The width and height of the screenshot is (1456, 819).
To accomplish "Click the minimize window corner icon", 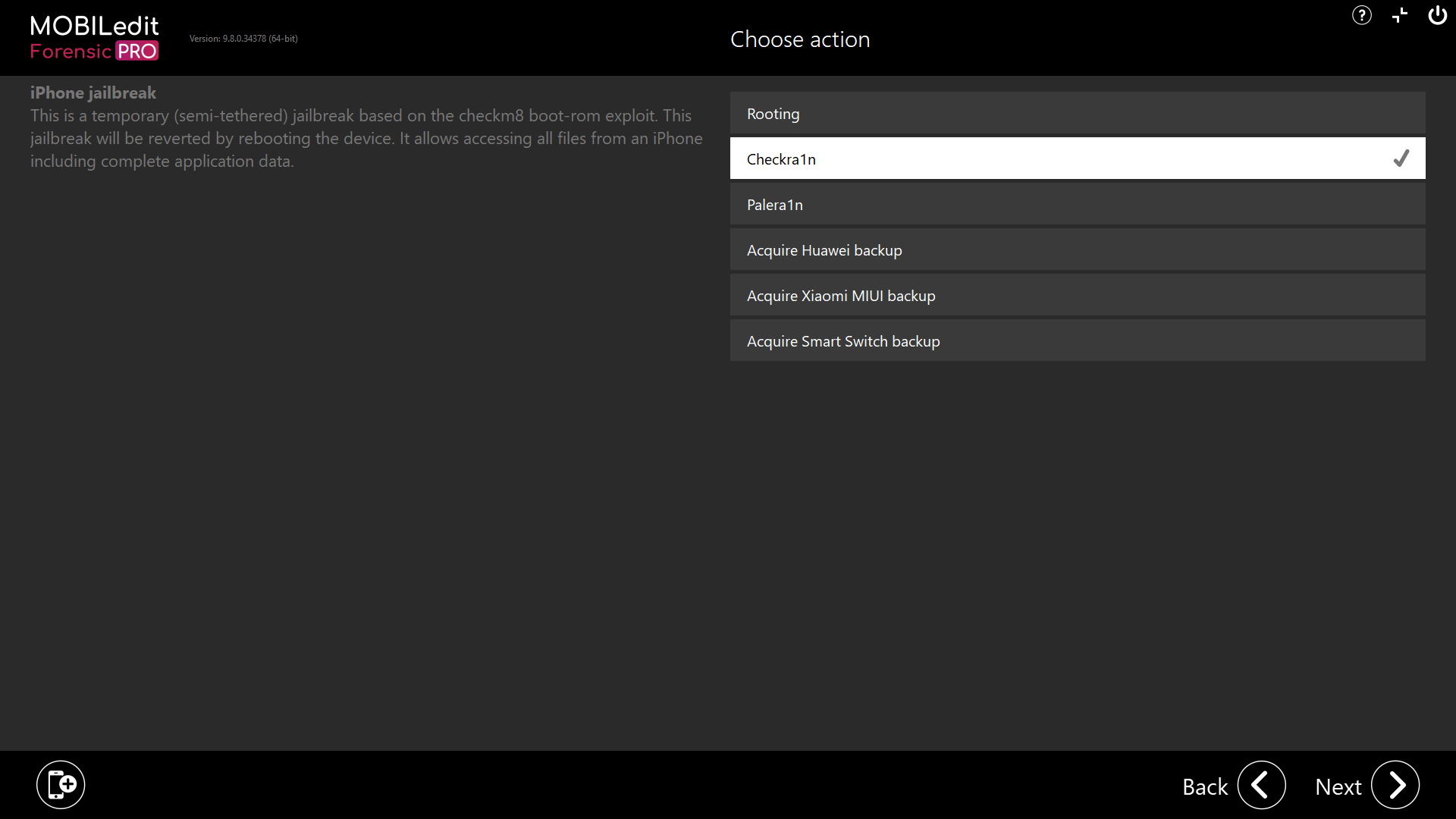I will 1400,15.
